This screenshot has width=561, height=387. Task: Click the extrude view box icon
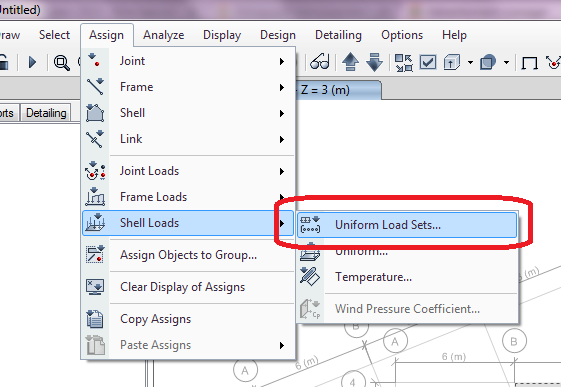[452, 62]
